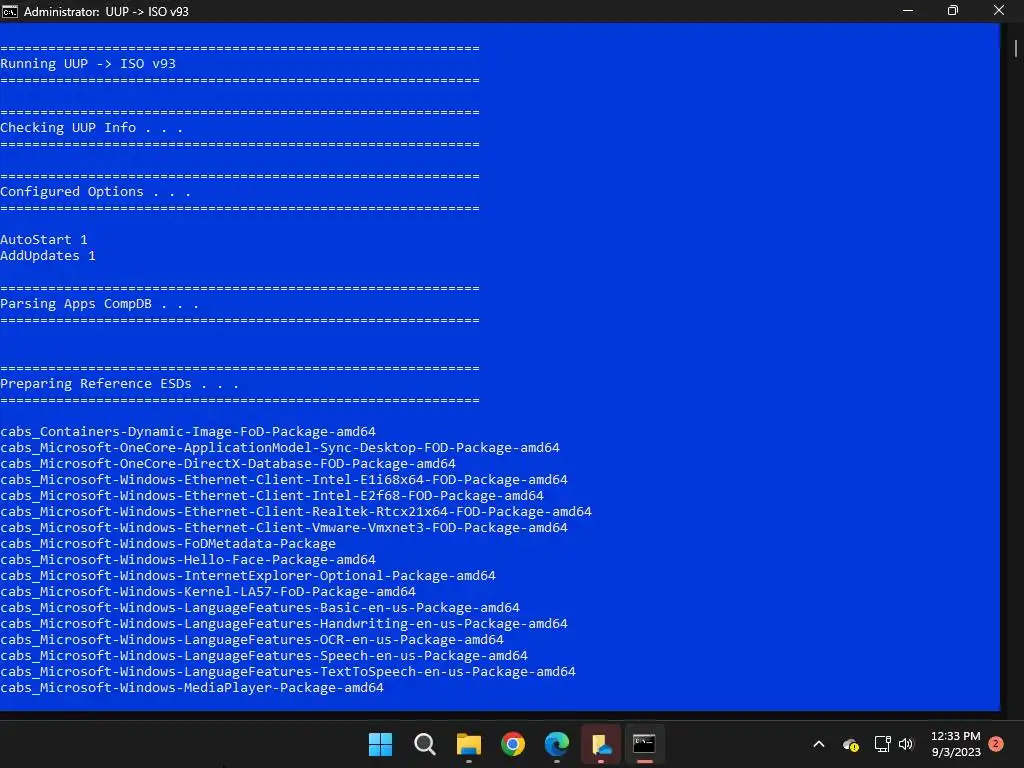Open the OneDrive cloud tray icon
Viewport: 1024px width, 768px height.
point(850,744)
